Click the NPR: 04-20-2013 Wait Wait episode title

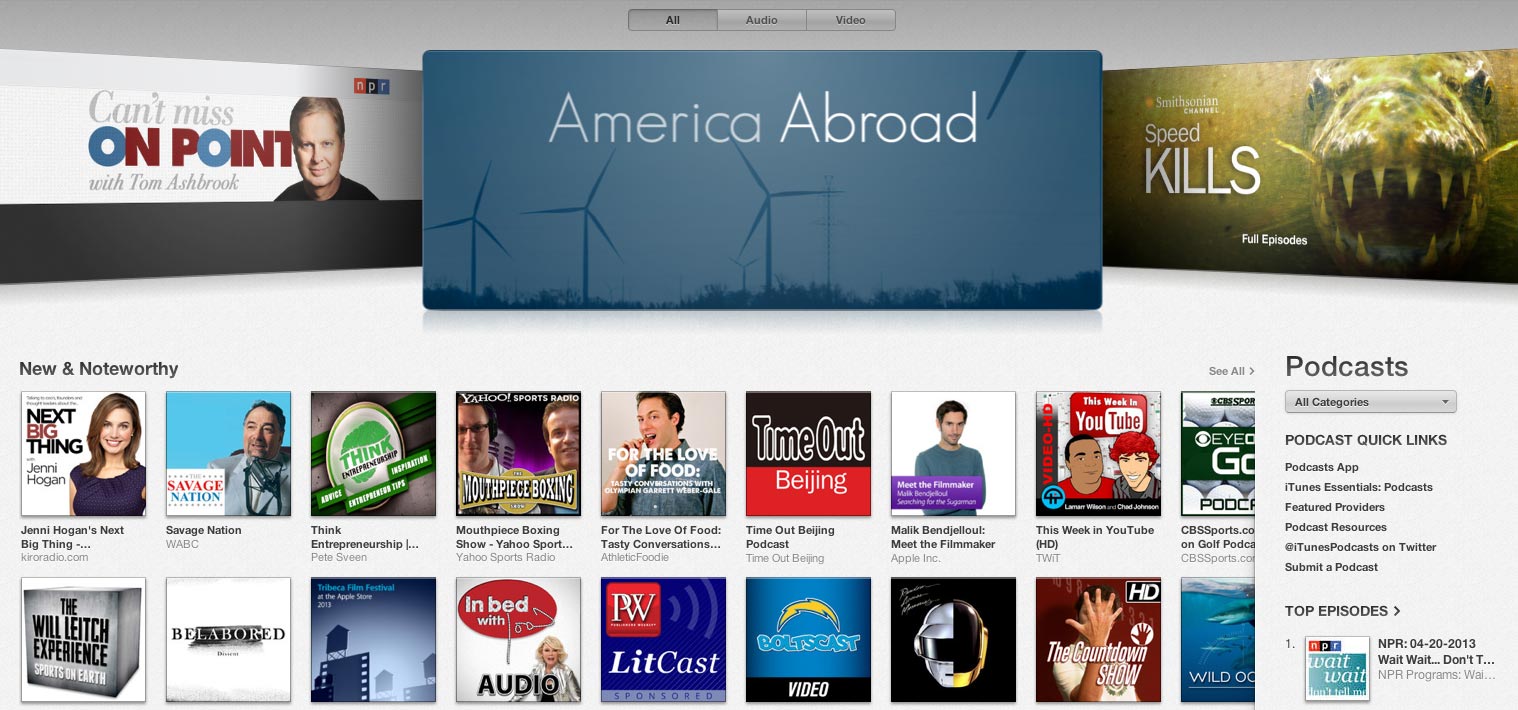tap(1436, 652)
